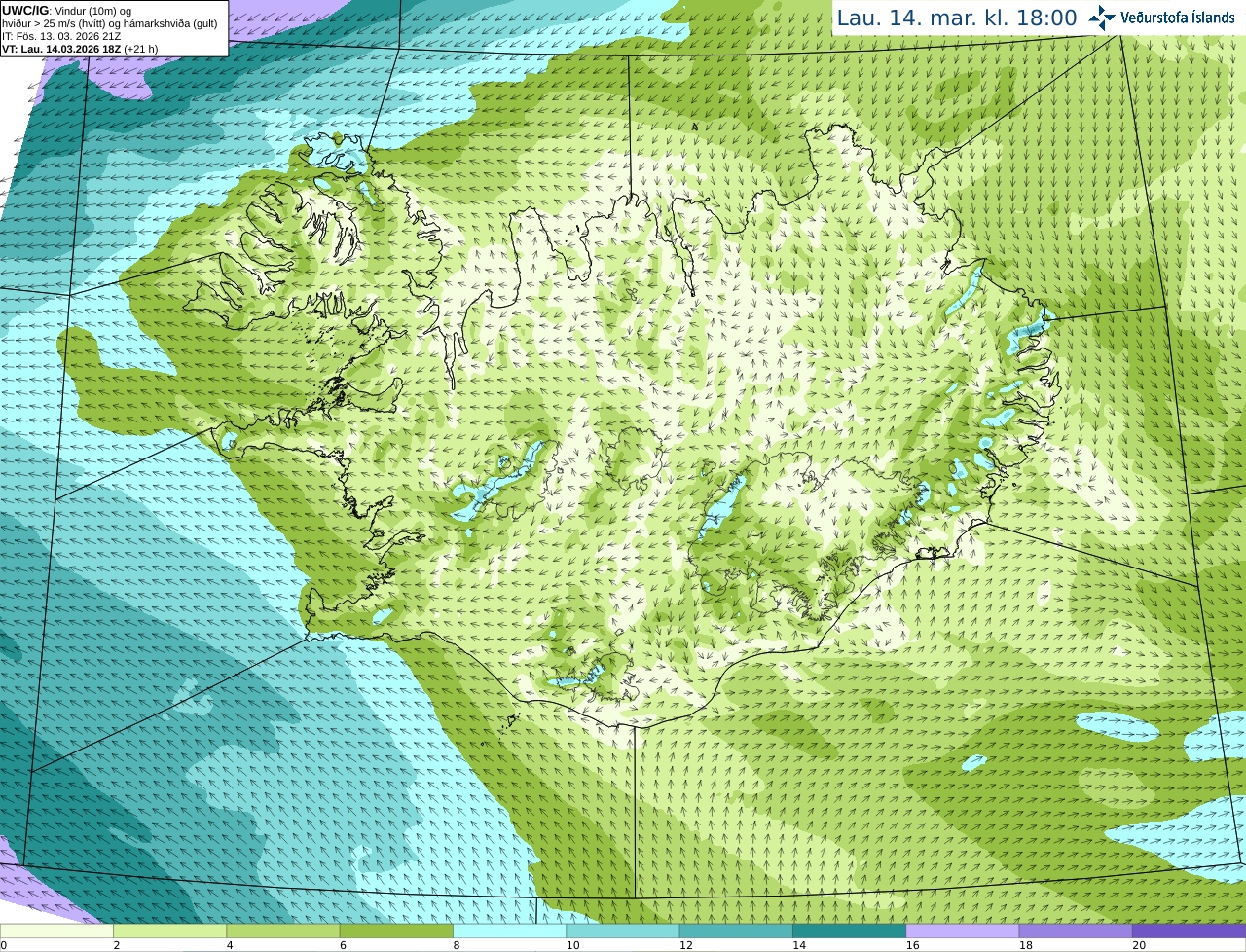This screenshot has width=1246, height=952.
Task: Click the scale label '2'
Action: 117,945
